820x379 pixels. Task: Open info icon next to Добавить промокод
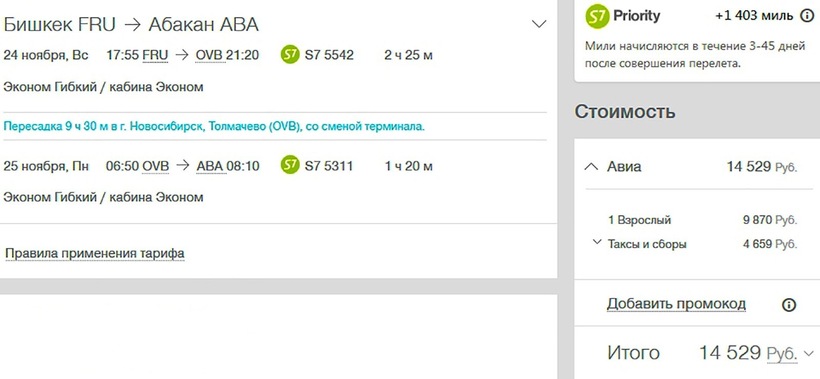coord(789,305)
